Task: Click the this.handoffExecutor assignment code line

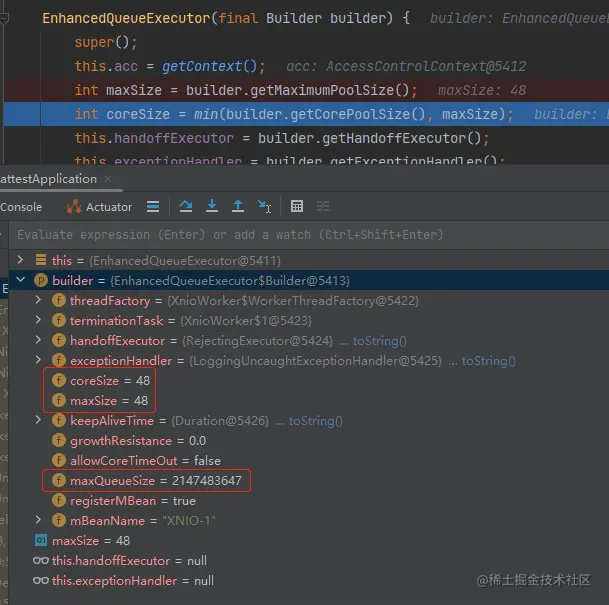Action: pyautogui.click(x=282, y=138)
